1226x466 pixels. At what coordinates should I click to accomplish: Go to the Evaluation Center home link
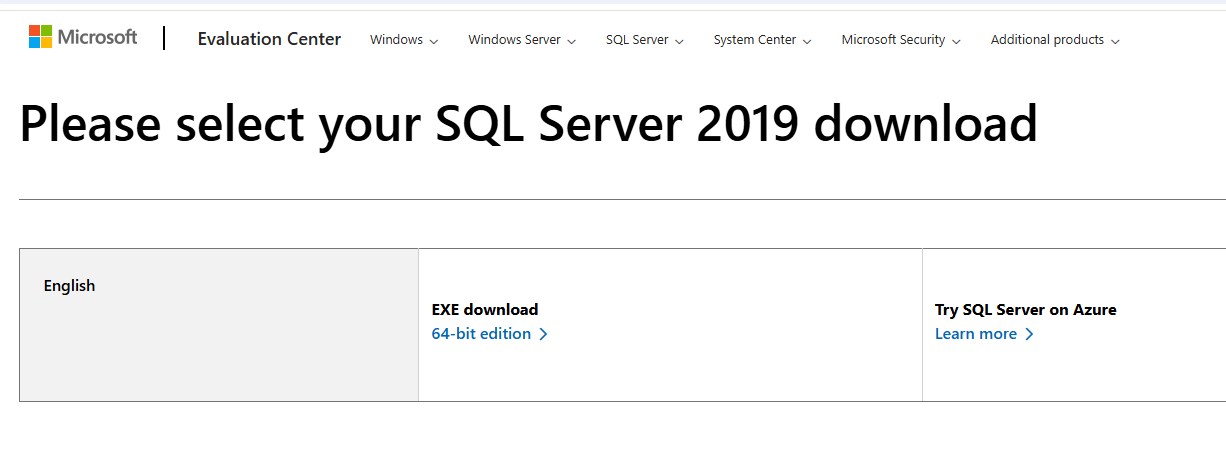coord(269,39)
